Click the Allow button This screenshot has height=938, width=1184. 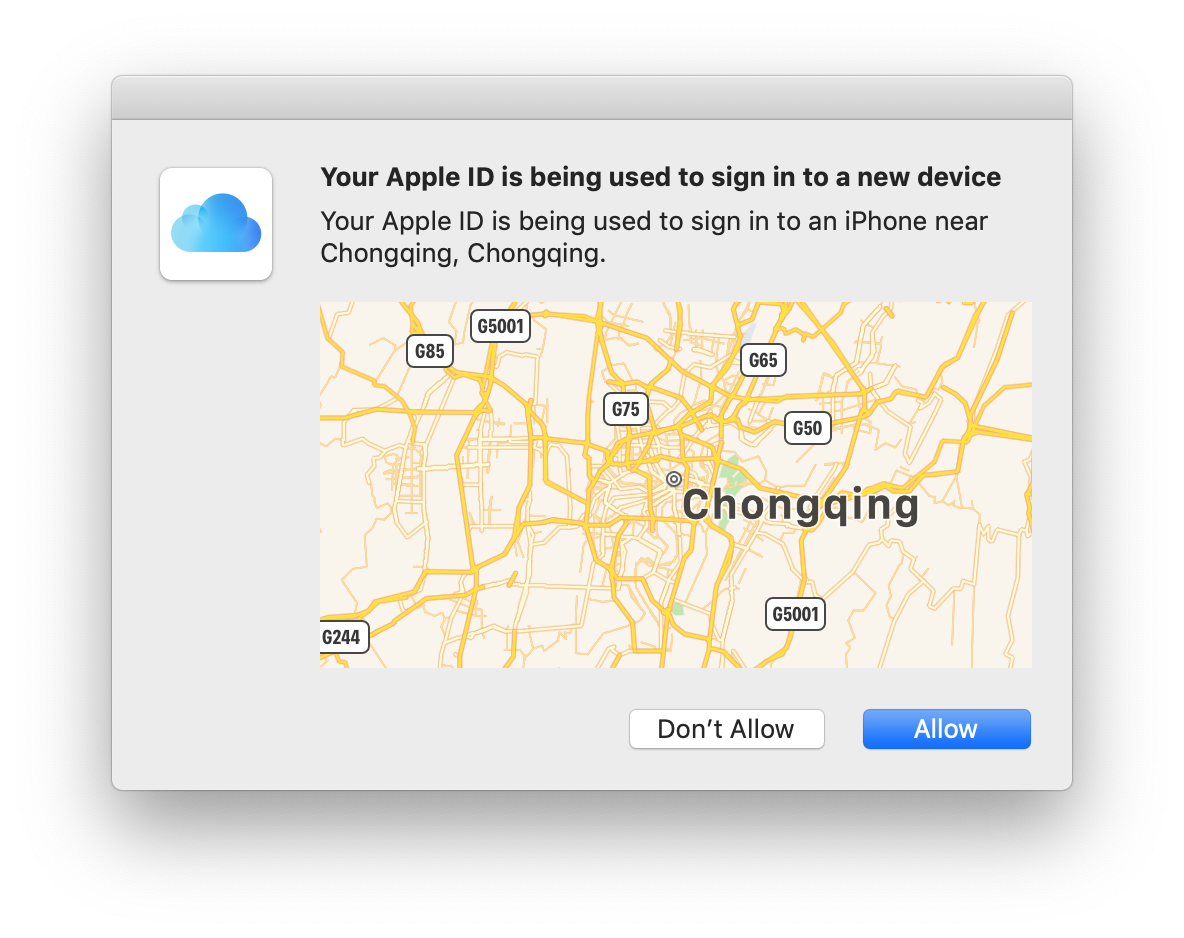(946, 729)
